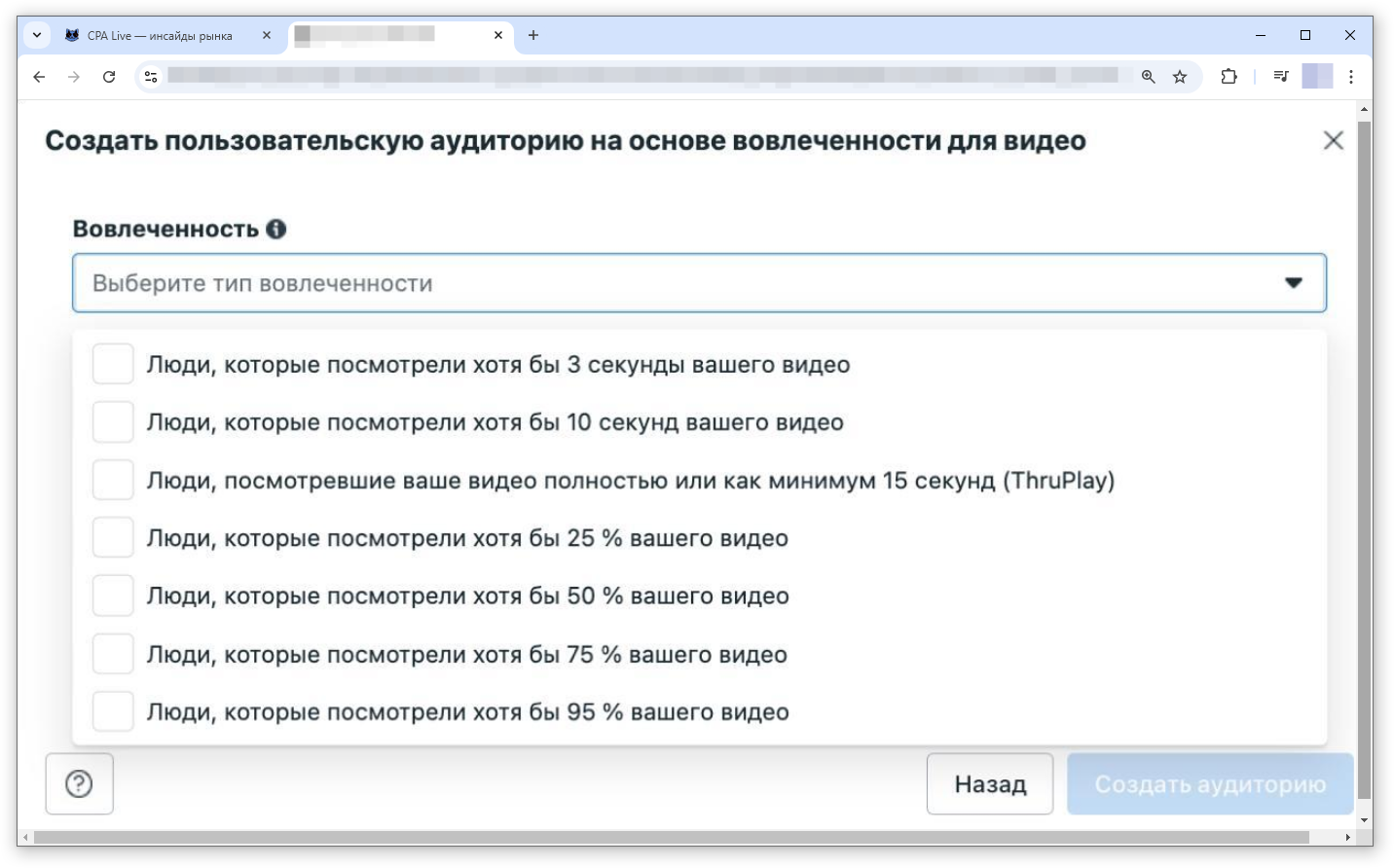The width and height of the screenshot is (1394, 868).
Task: Click the browser forward arrow
Action: pos(74,76)
